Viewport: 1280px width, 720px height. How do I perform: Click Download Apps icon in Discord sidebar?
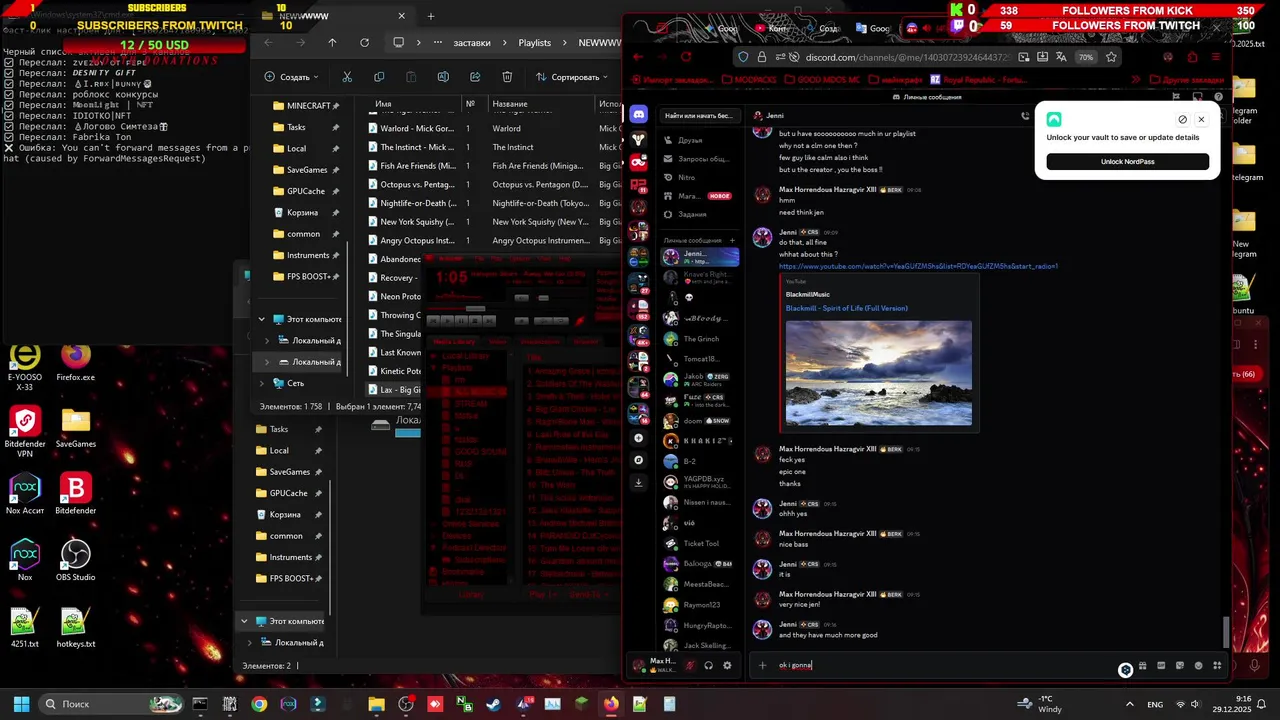[x=638, y=482]
